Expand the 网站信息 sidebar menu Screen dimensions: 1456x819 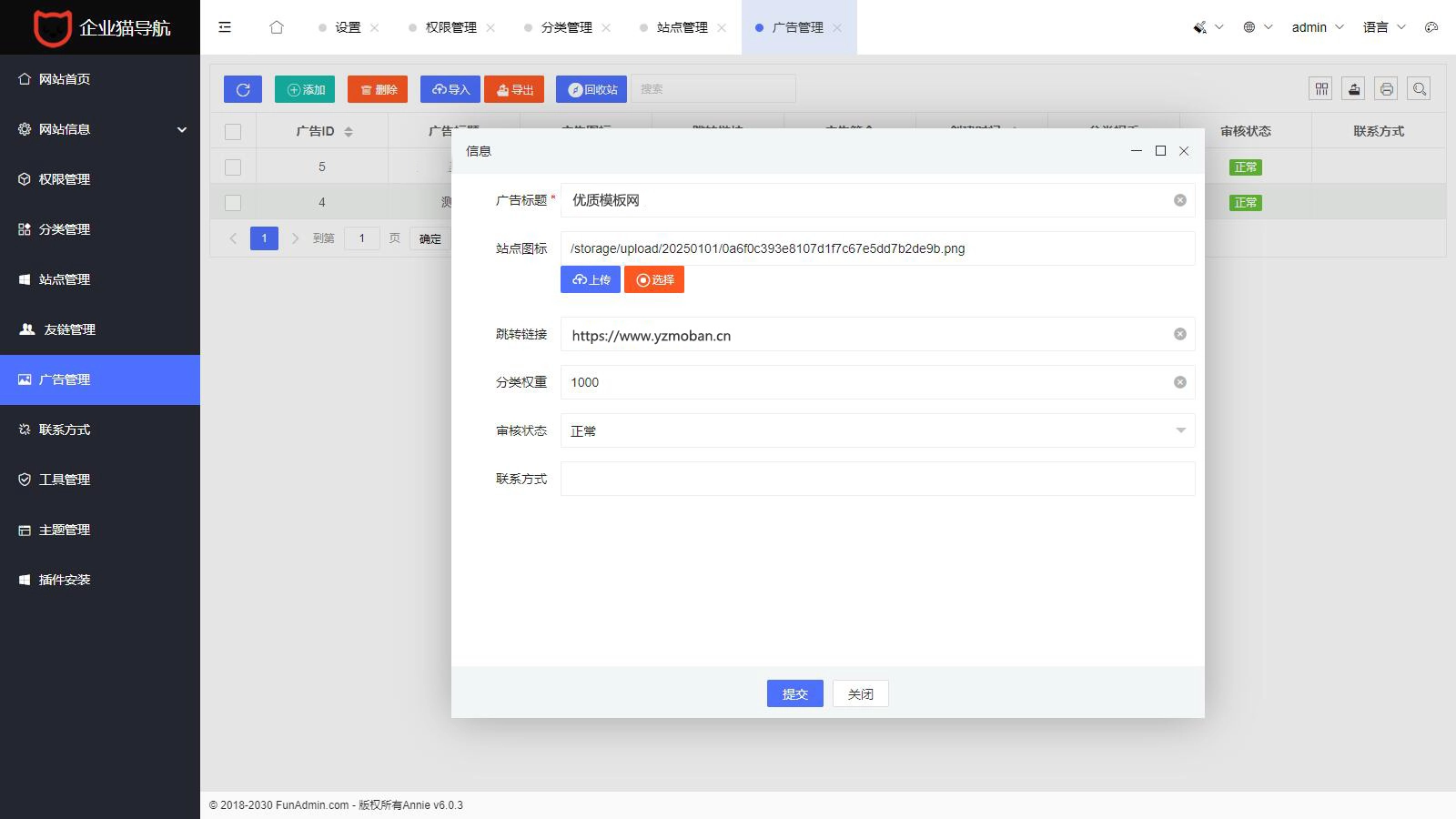[100, 129]
